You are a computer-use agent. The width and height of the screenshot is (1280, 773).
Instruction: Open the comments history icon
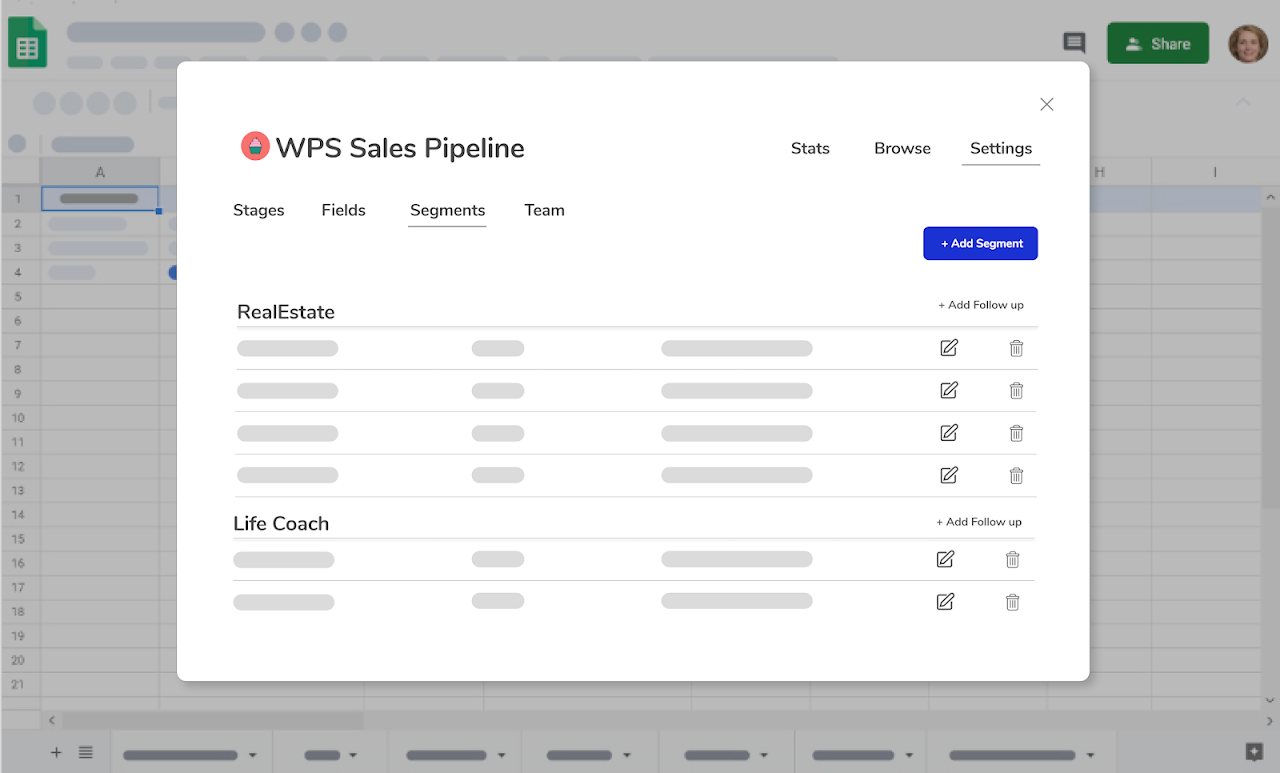click(1074, 43)
